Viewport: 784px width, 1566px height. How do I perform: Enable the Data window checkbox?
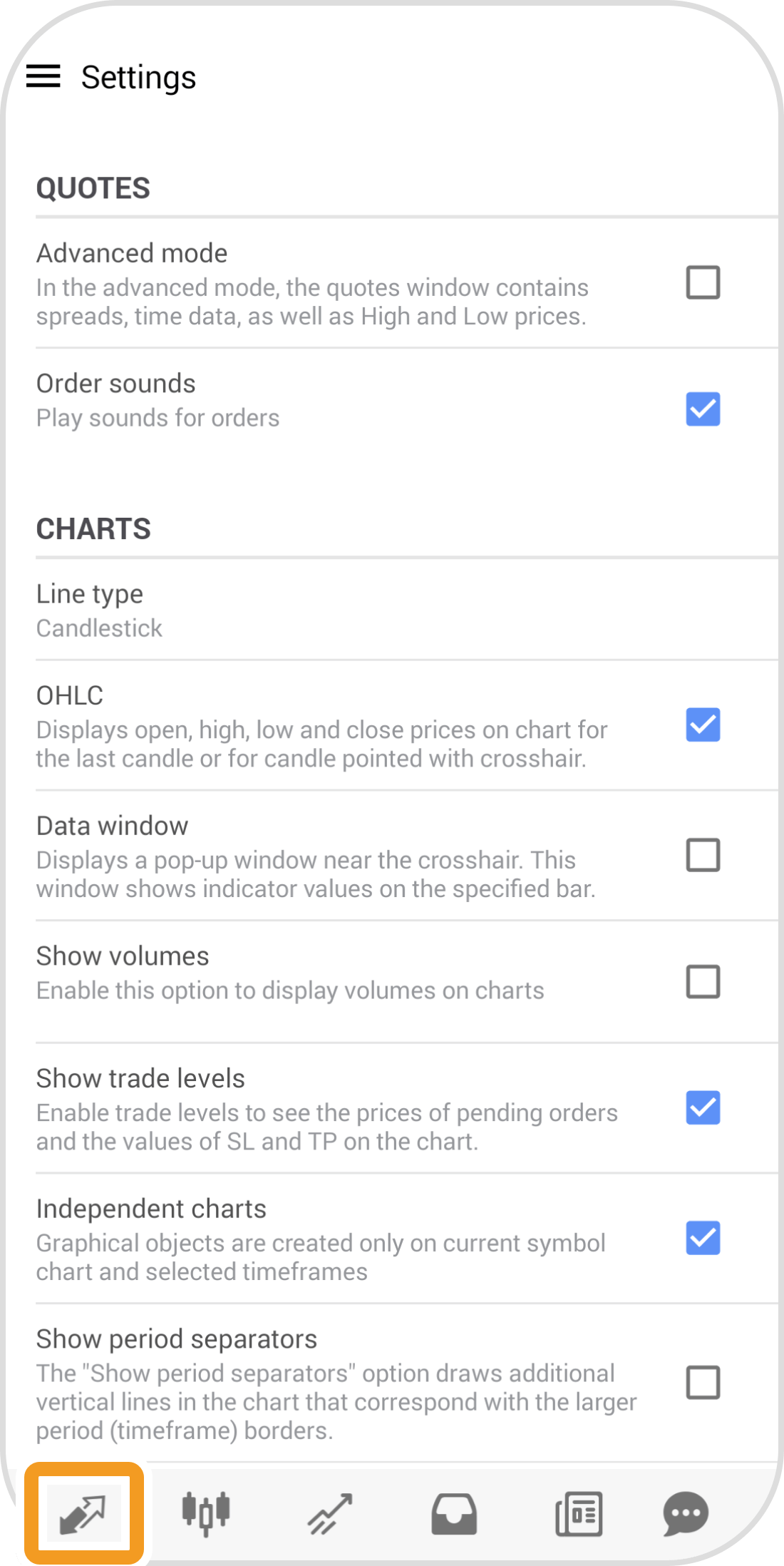click(x=703, y=855)
